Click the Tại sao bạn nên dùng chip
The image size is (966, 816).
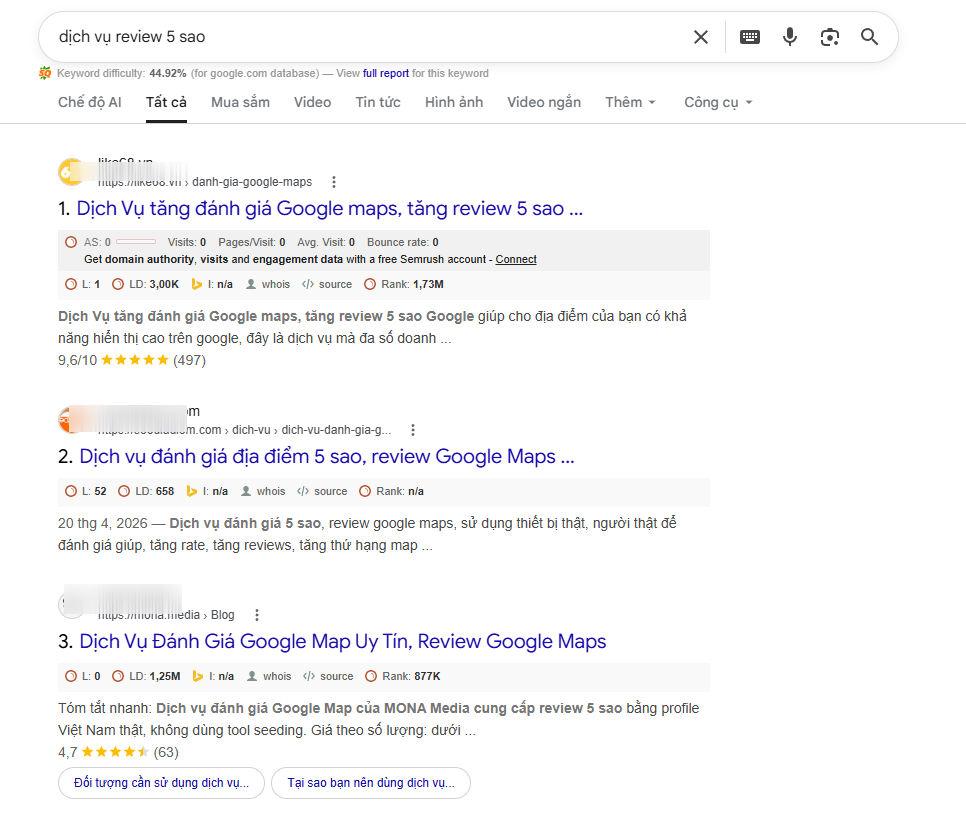pyautogui.click(x=371, y=783)
